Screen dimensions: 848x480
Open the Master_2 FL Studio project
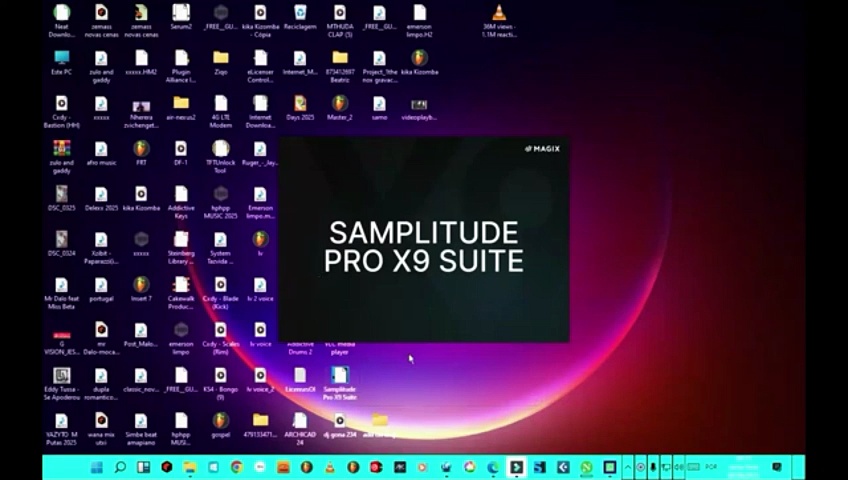pos(340,103)
